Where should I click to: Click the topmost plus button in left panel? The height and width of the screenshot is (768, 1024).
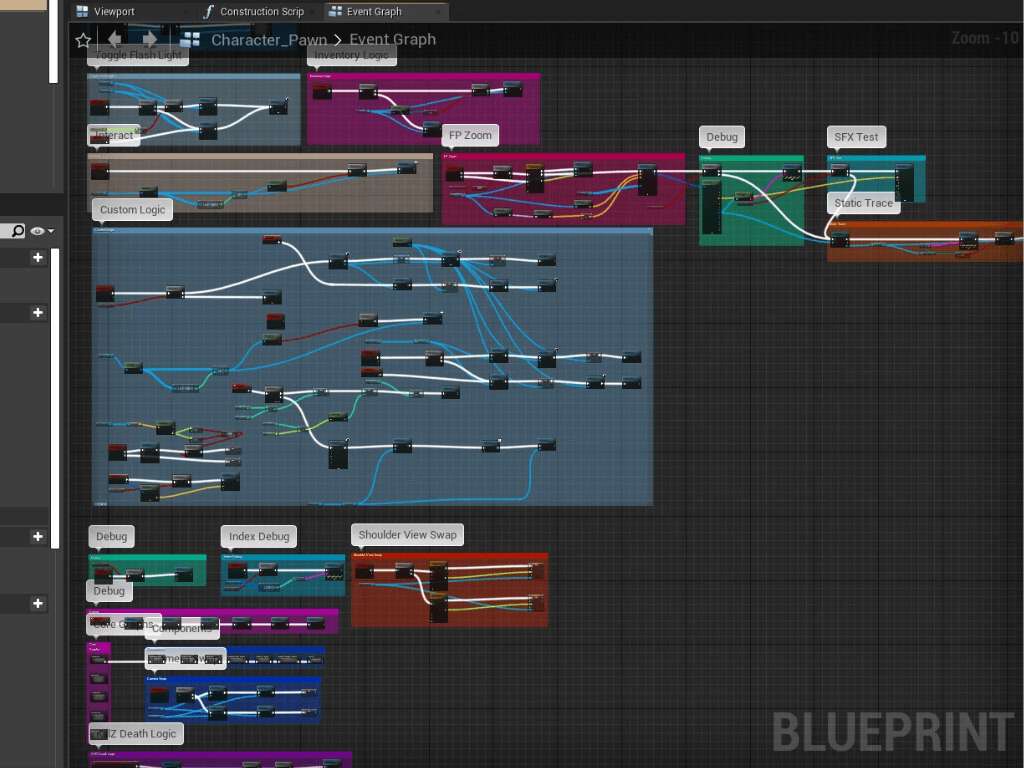tap(38, 258)
